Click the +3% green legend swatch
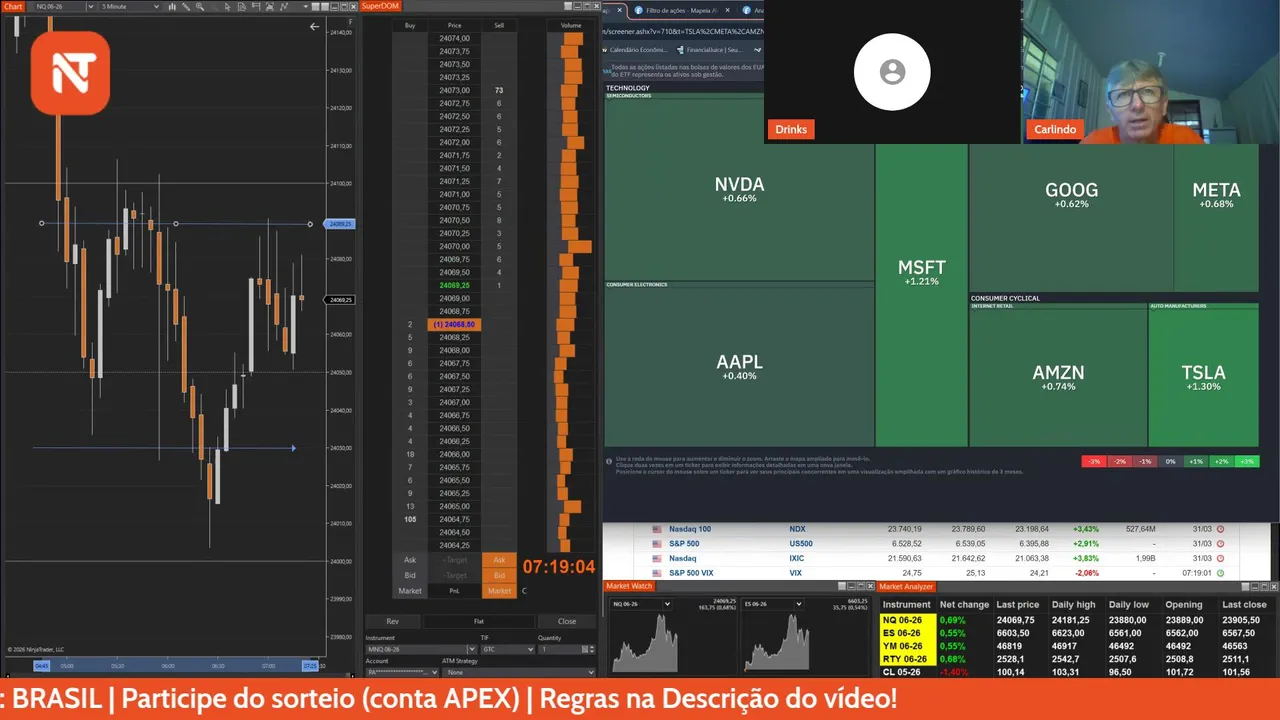This screenshot has width=1280, height=720. (x=1247, y=461)
